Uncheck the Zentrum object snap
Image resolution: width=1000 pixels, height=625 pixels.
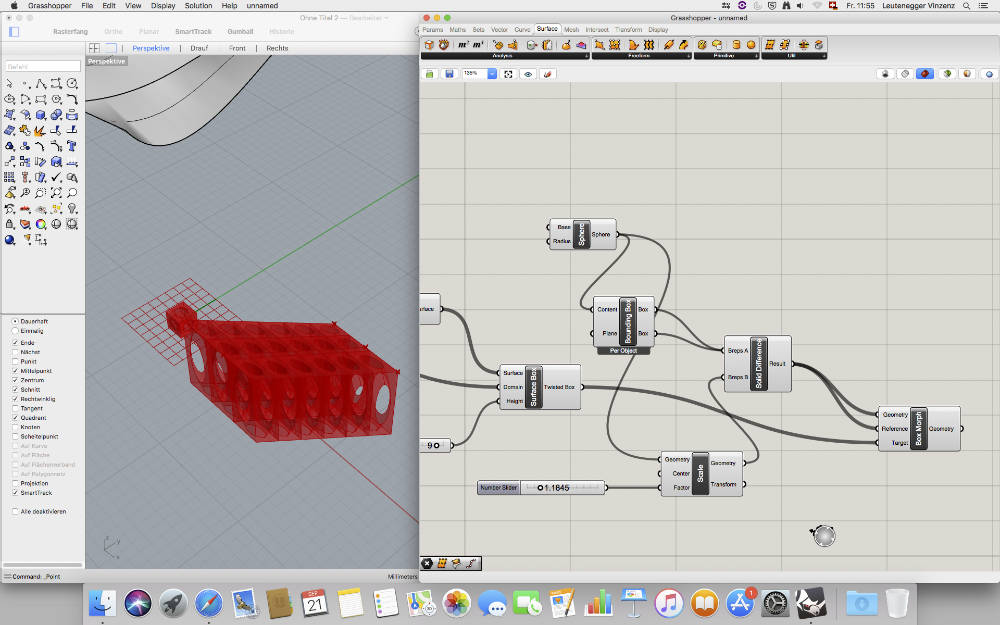coord(15,380)
